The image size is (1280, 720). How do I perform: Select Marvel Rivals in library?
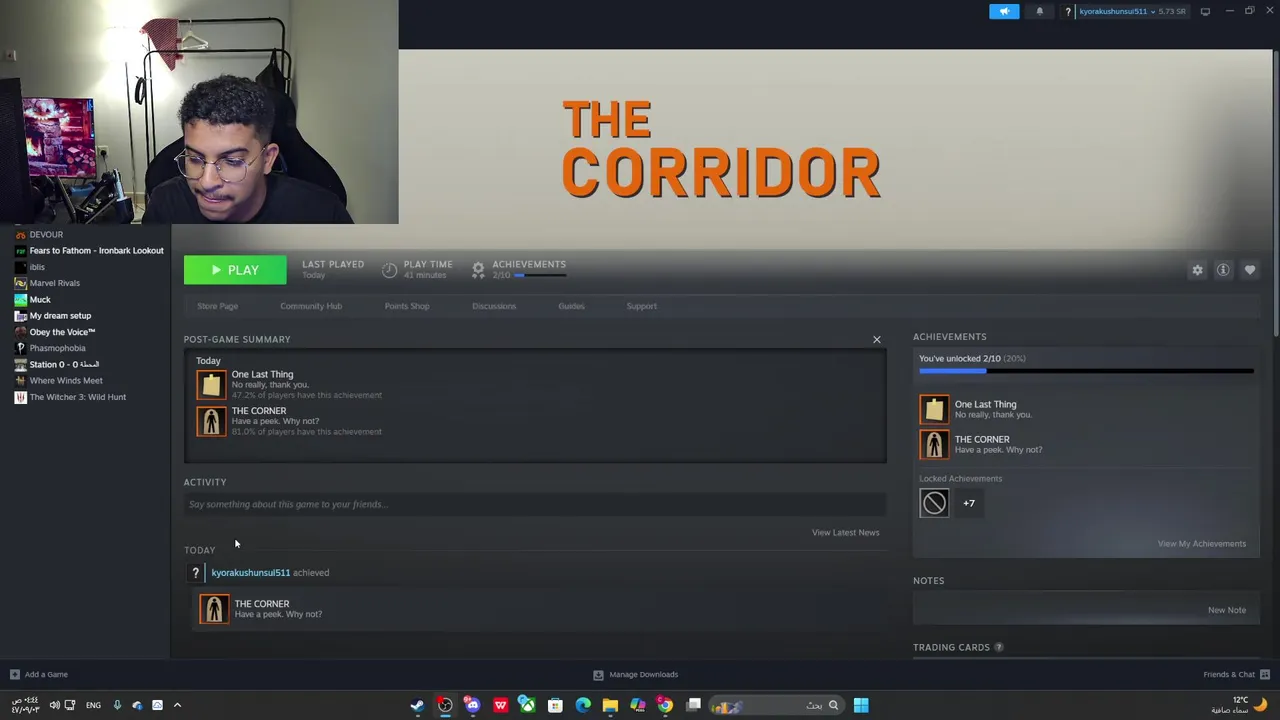tap(55, 283)
